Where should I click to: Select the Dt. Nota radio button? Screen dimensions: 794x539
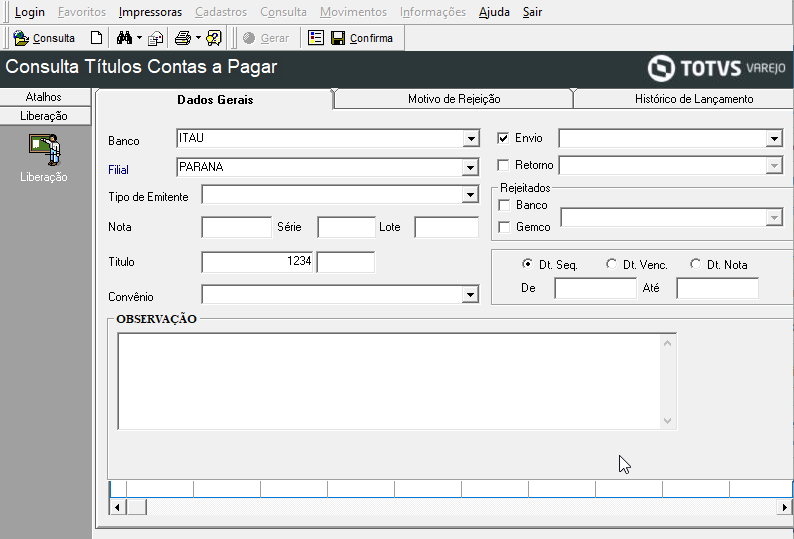(x=695, y=264)
